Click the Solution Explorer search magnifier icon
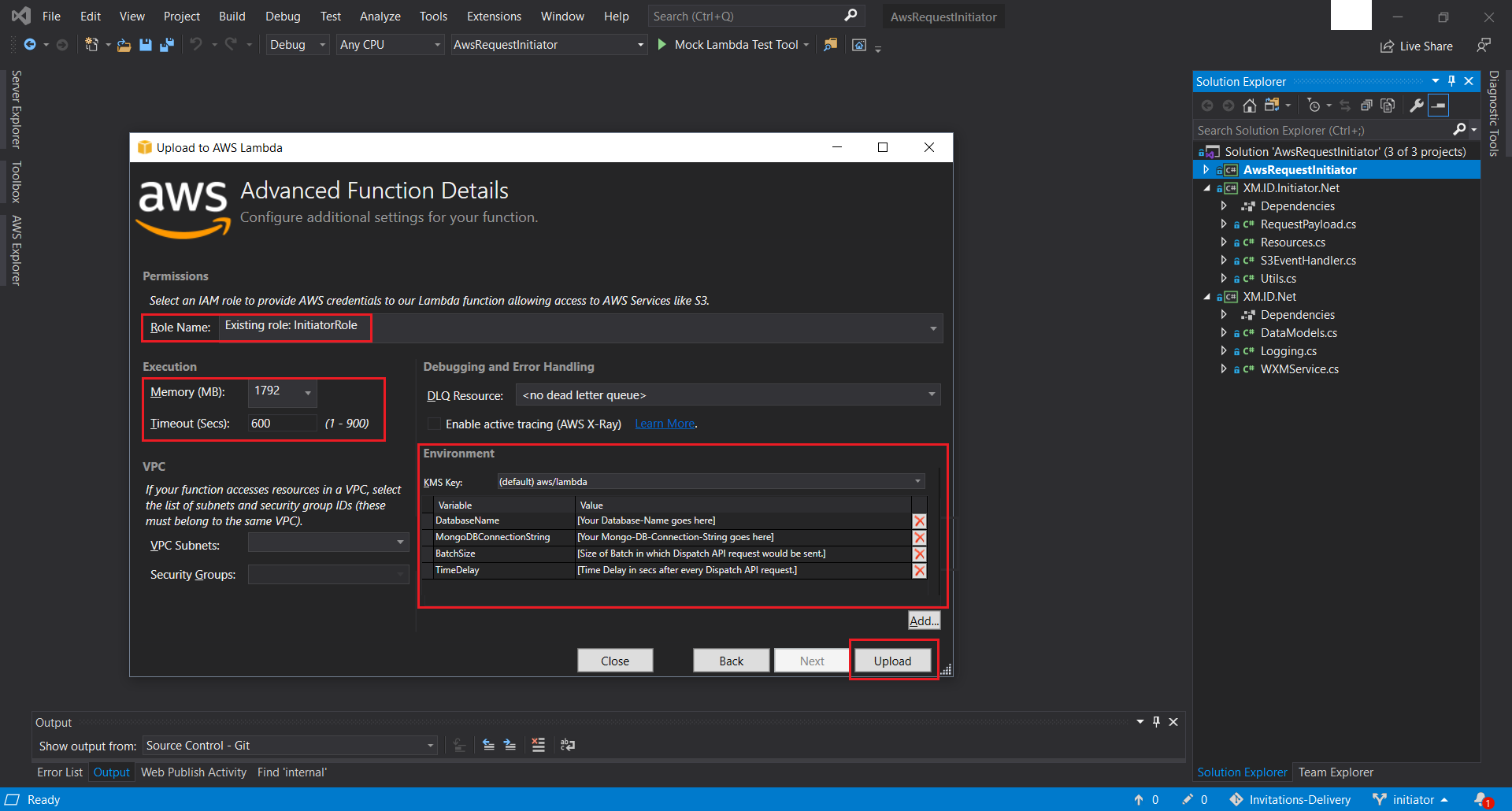Viewport: 1512px width, 811px height. click(1460, 130)
